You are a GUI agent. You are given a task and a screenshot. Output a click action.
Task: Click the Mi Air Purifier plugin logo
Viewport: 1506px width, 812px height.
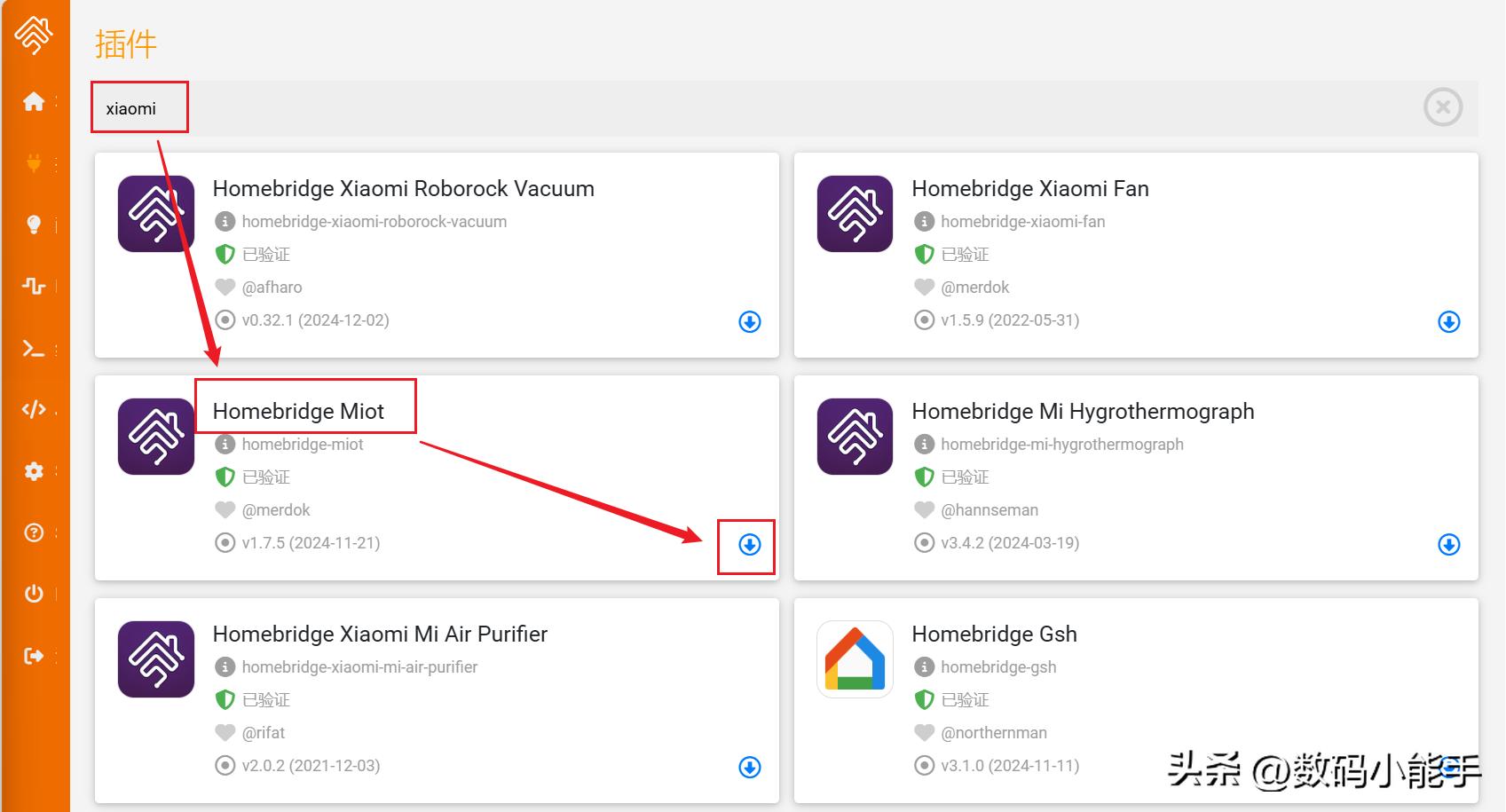[156, 659]
